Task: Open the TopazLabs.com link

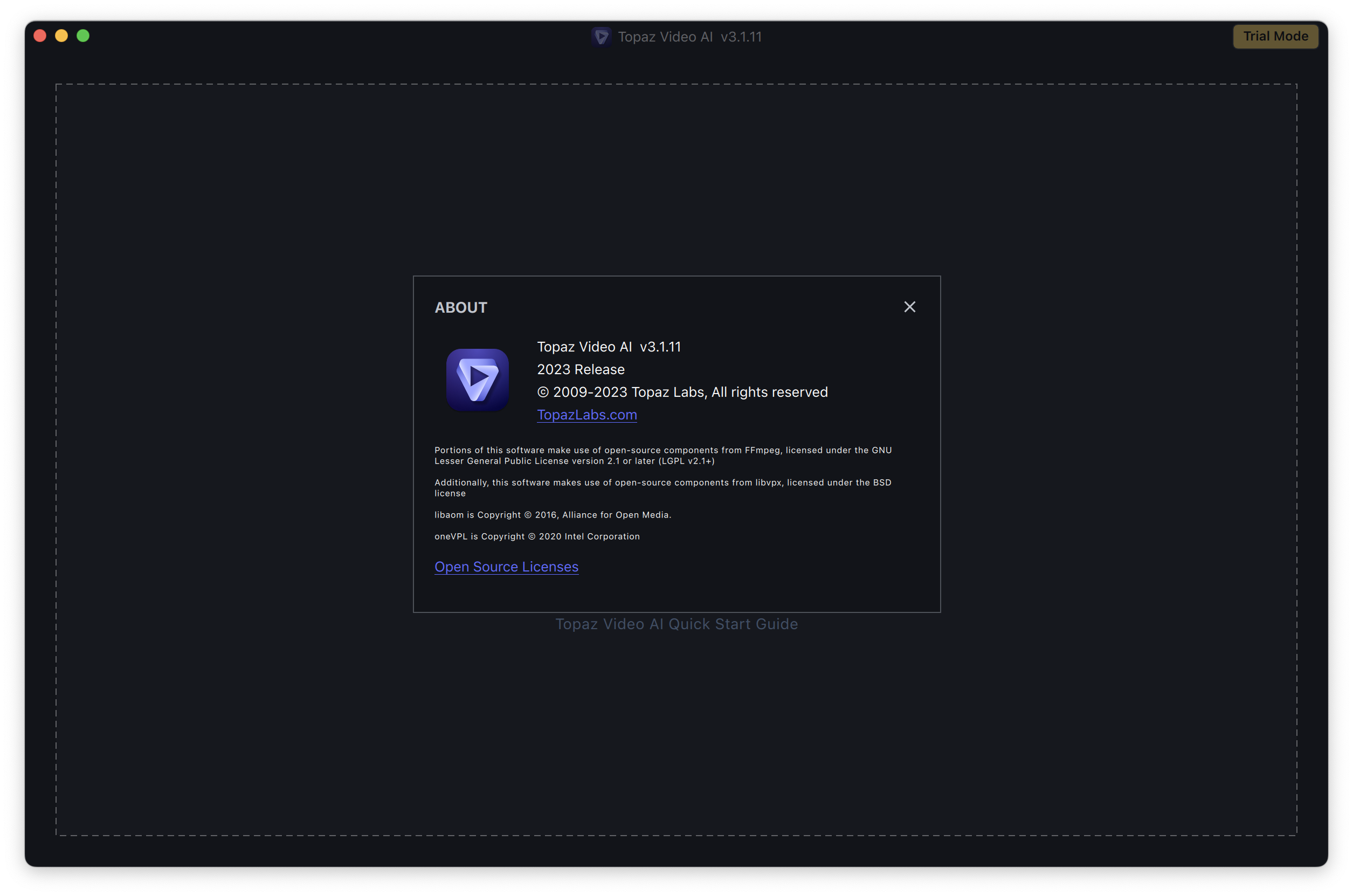Action: point(587,415)
